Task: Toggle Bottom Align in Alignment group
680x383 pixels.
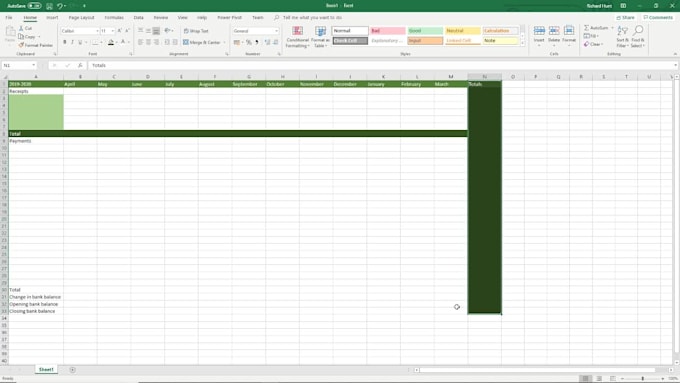Action: [x=156, y=31]
